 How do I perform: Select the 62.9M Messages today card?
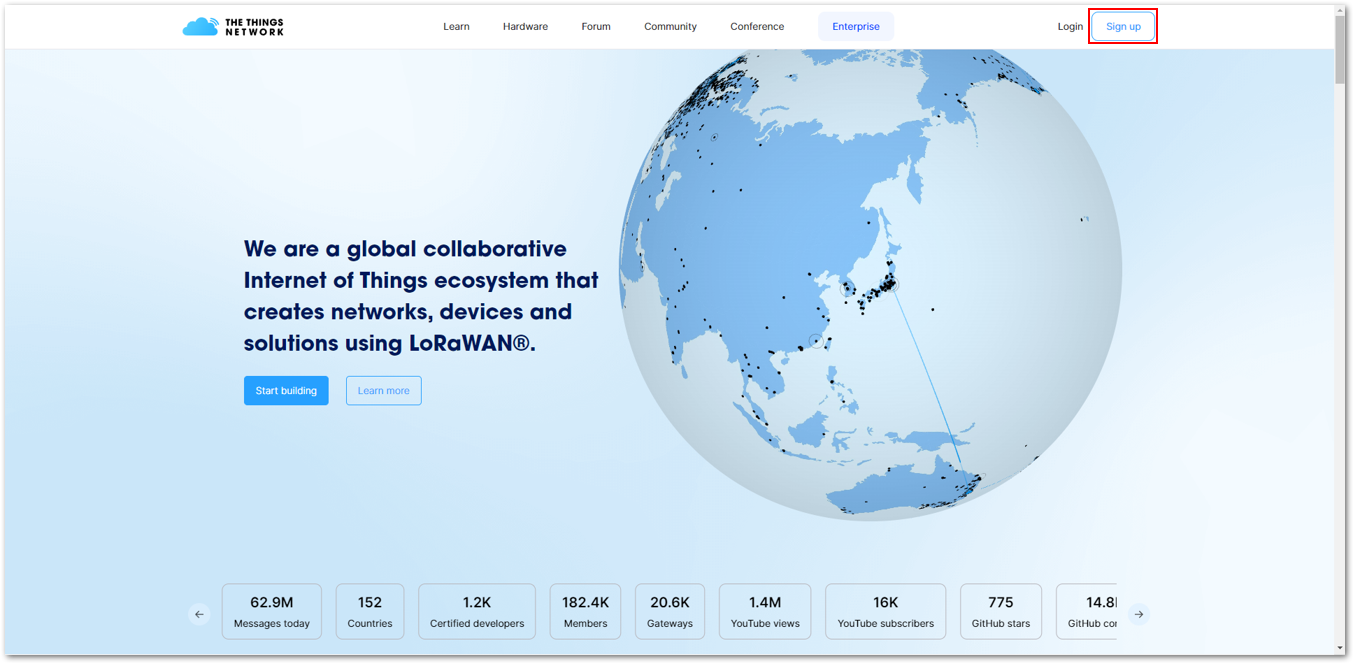272,612
